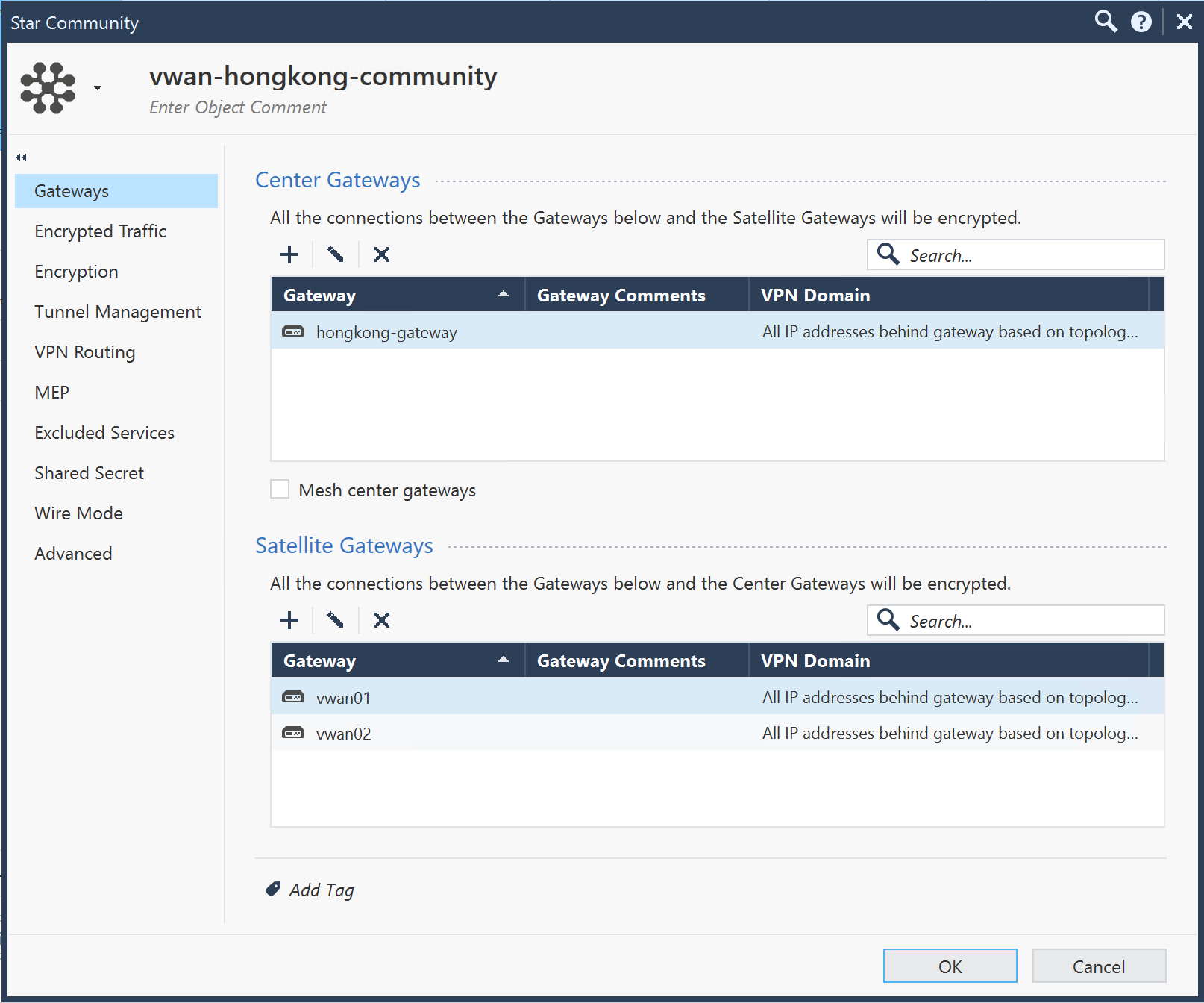This screenshot has height=1003, width=1204.
Task: Click the VPN Domain cell of hongkong-gateway
Action: (x=950, y=331)
